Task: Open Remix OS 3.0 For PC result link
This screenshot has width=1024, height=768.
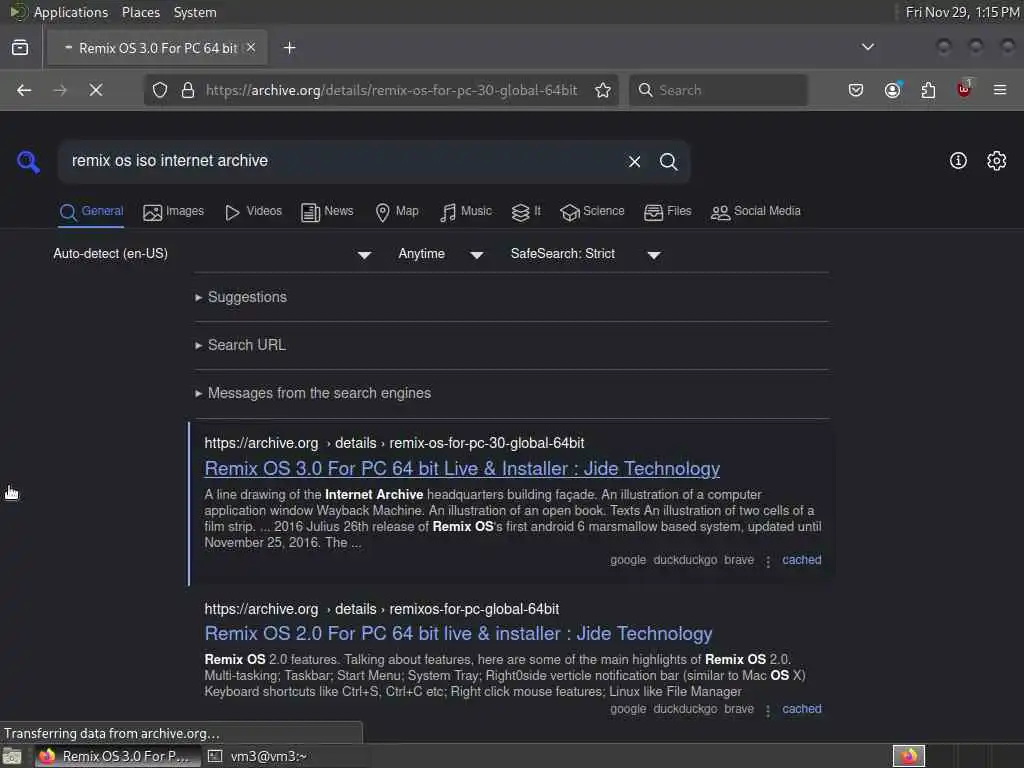Action: pos(462,468)
